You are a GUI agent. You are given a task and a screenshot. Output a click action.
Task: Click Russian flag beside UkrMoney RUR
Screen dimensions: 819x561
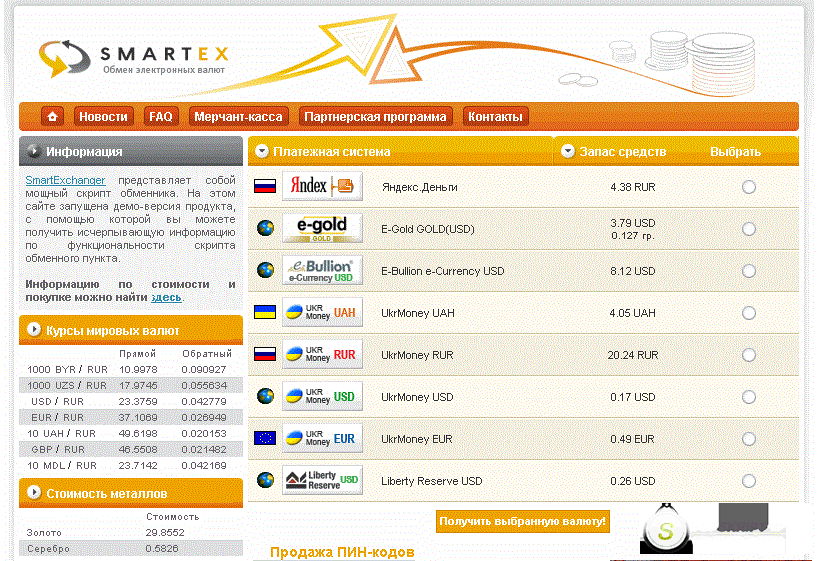click(x=265, y=355)
